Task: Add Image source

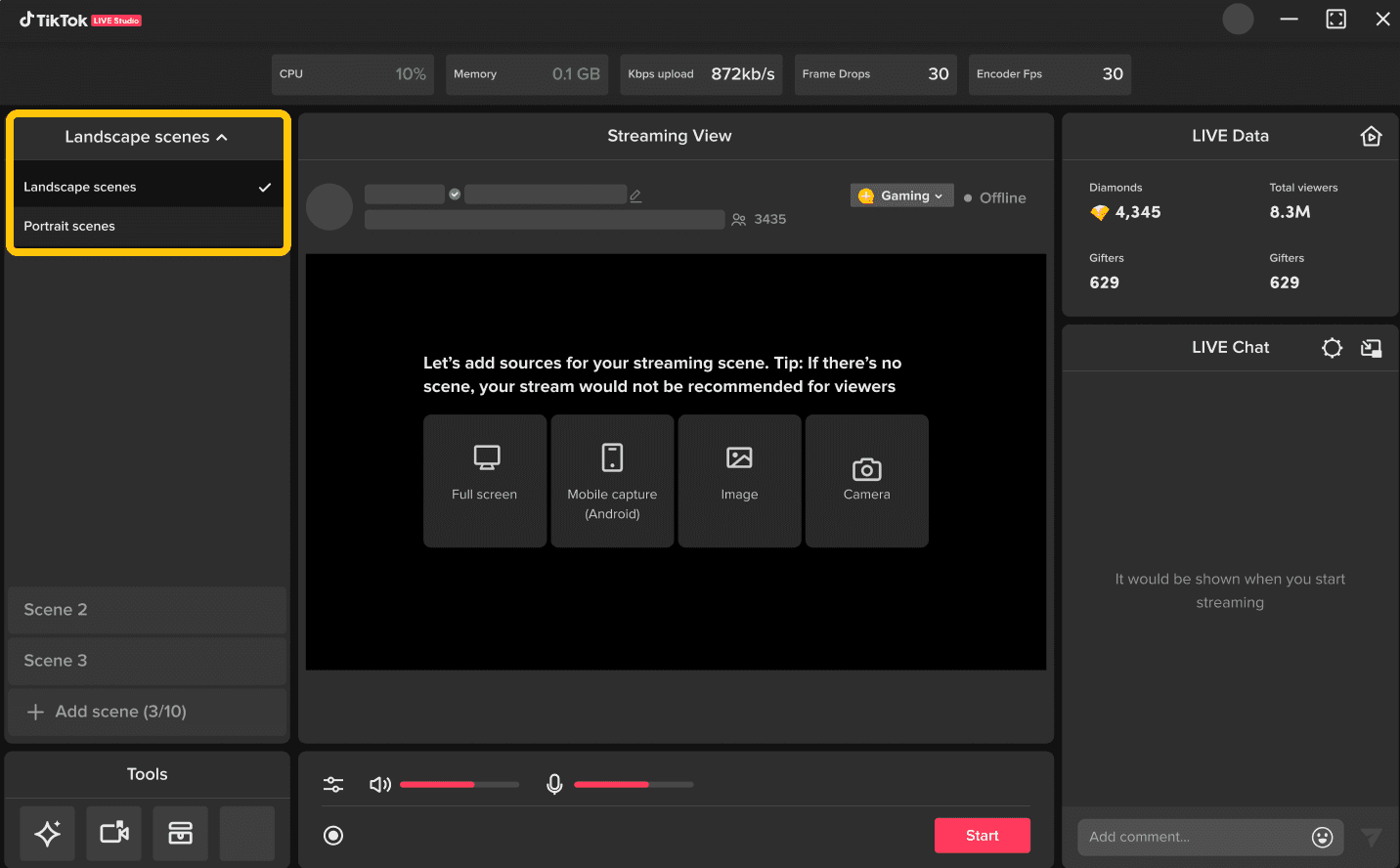Action: point(739,481)
